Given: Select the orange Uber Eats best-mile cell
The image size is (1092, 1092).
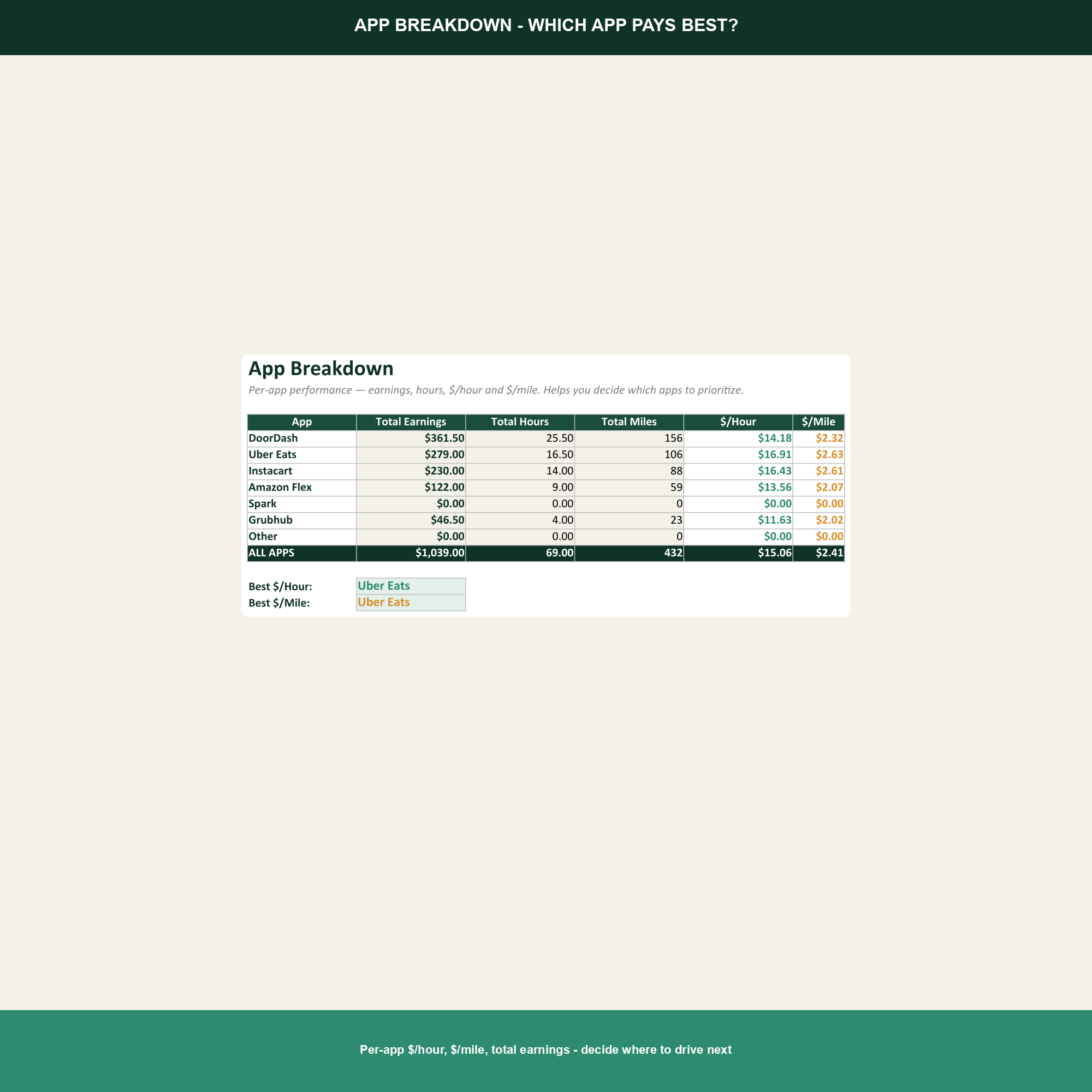Looking at the screenshot, I should pyautogui.click(x=411, y=603).
